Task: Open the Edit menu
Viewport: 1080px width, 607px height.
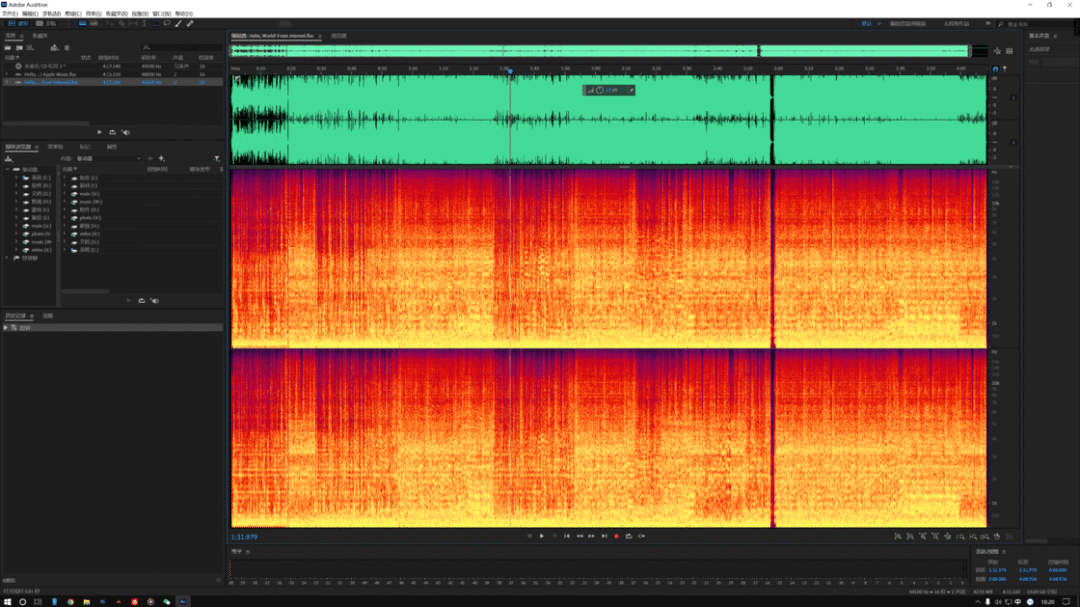Action: click(30, 14)
